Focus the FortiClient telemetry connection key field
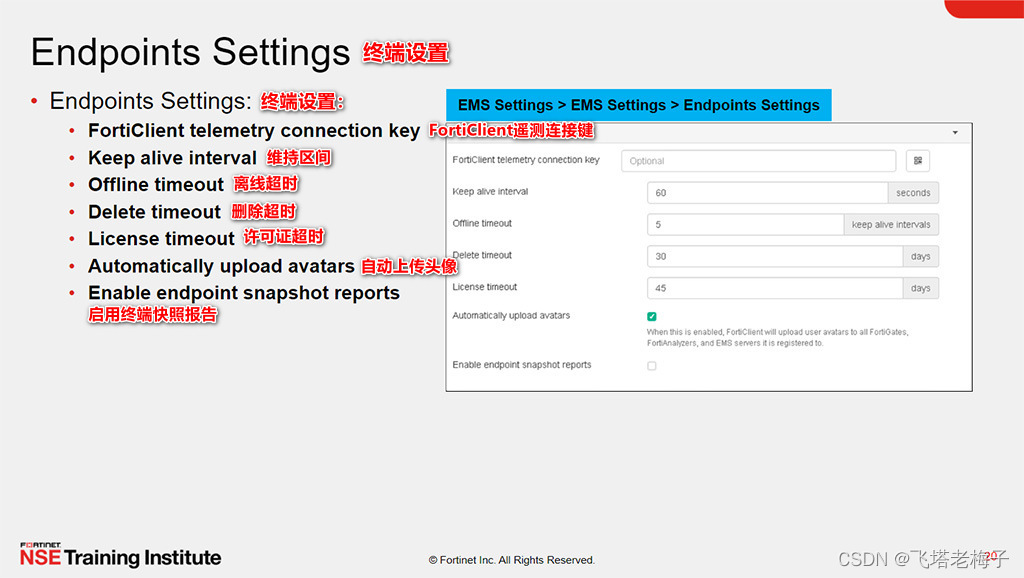 pos(758,161)
